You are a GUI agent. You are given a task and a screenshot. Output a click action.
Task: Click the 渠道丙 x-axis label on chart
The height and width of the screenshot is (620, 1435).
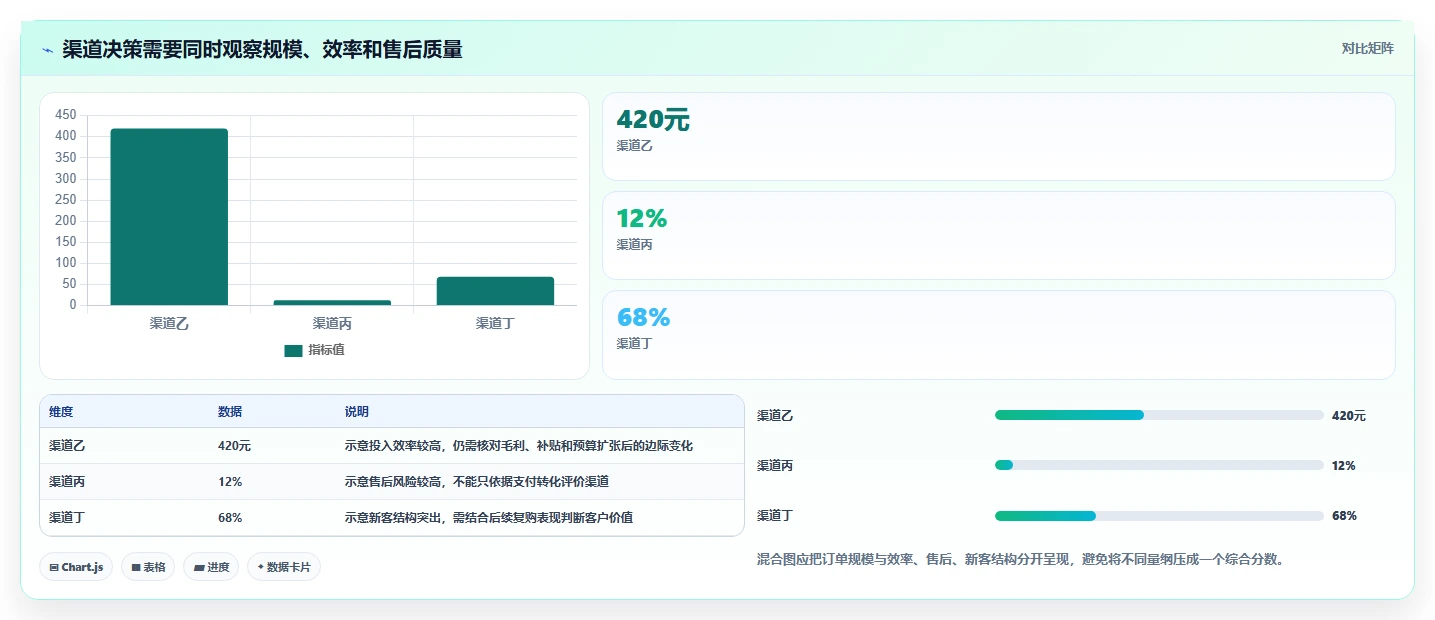332,323
